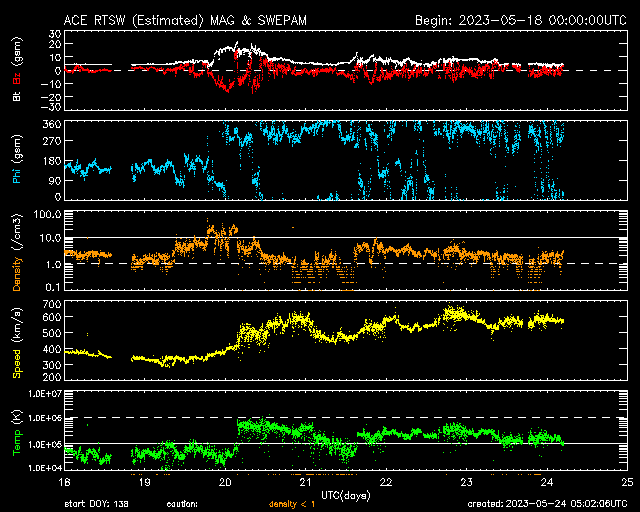Click the '30' tick of the Bt Bz axis
Viewport: 640px width, 512px height.
pyautogui.click(x=55, y=34)
